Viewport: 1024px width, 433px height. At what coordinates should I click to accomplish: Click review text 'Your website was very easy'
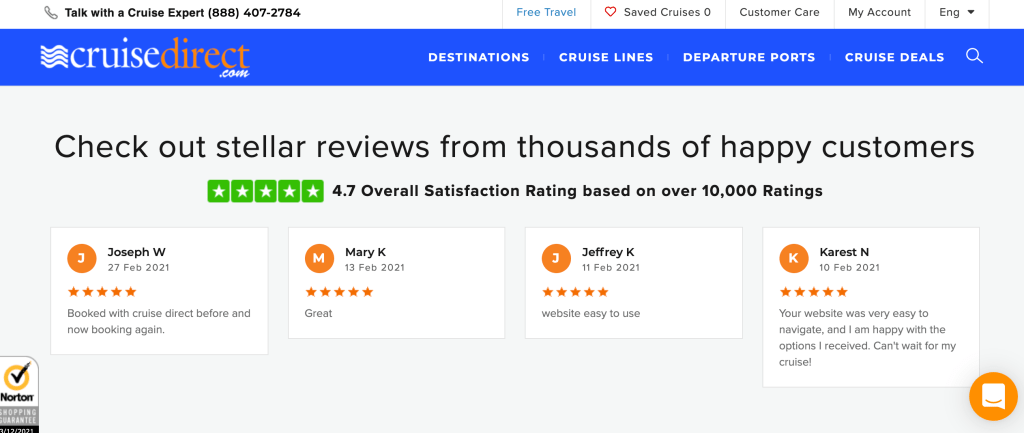click(867, 338)
